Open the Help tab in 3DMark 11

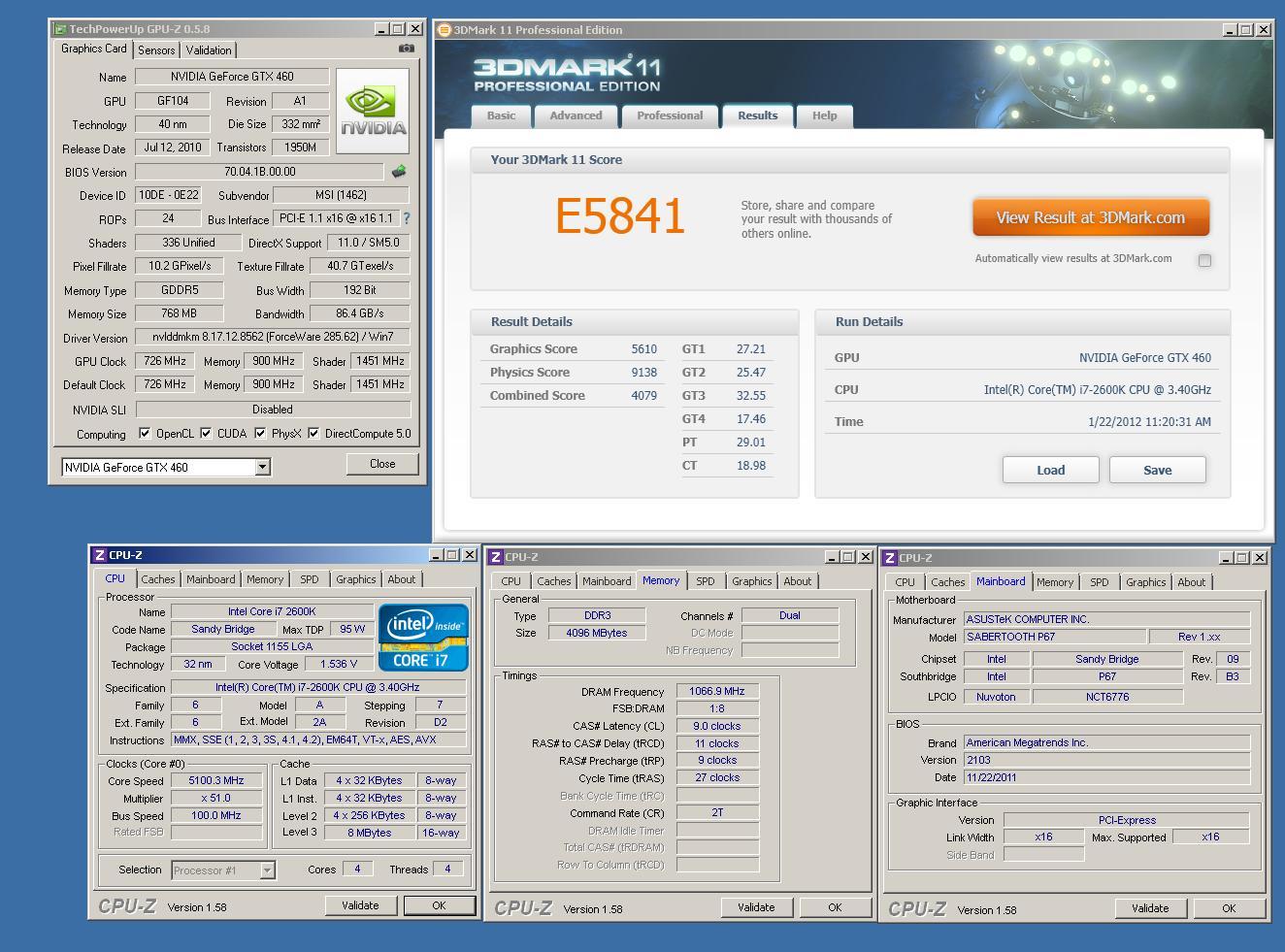824,115
